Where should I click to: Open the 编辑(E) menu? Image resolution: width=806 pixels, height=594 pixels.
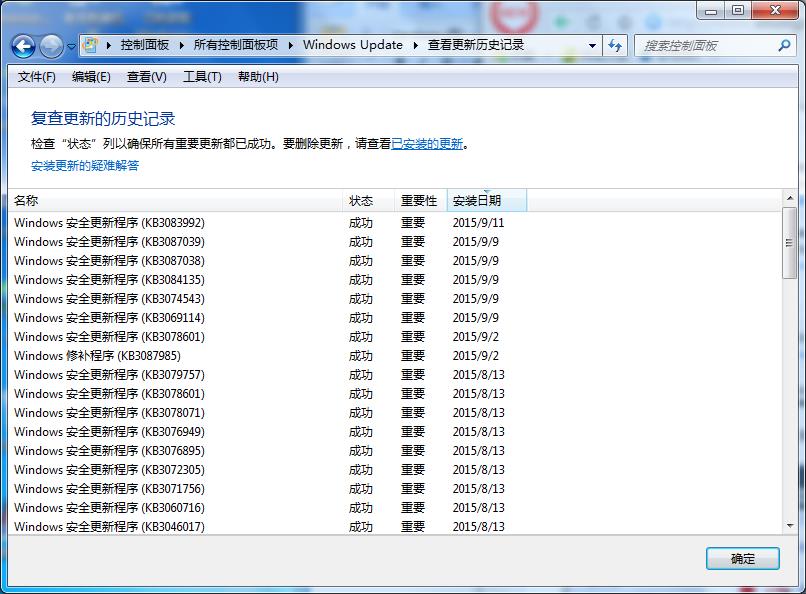pyautogui.click(x=91, y=77)
